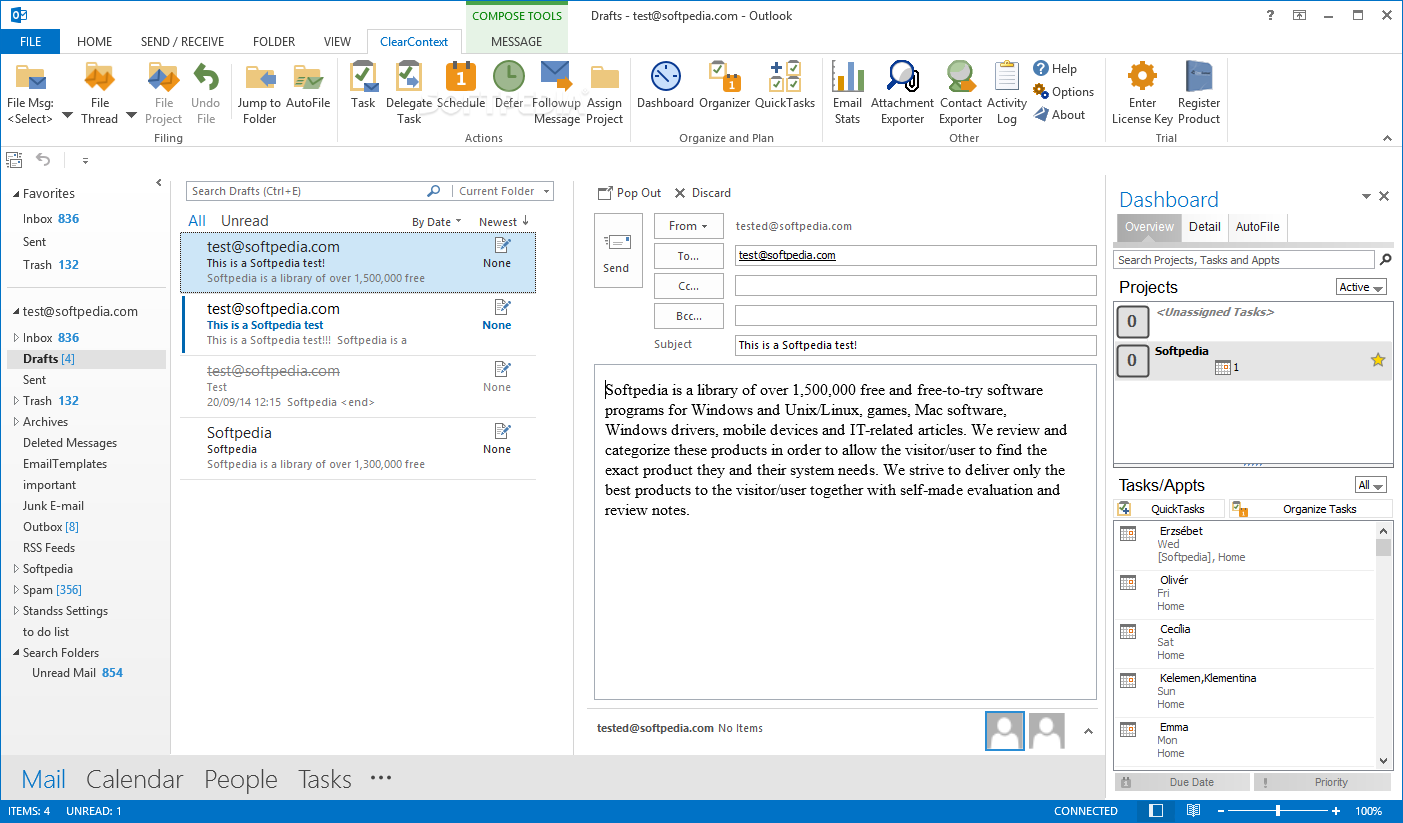Click the Subject input field
1403x823 pixels.
coord(916,345)
